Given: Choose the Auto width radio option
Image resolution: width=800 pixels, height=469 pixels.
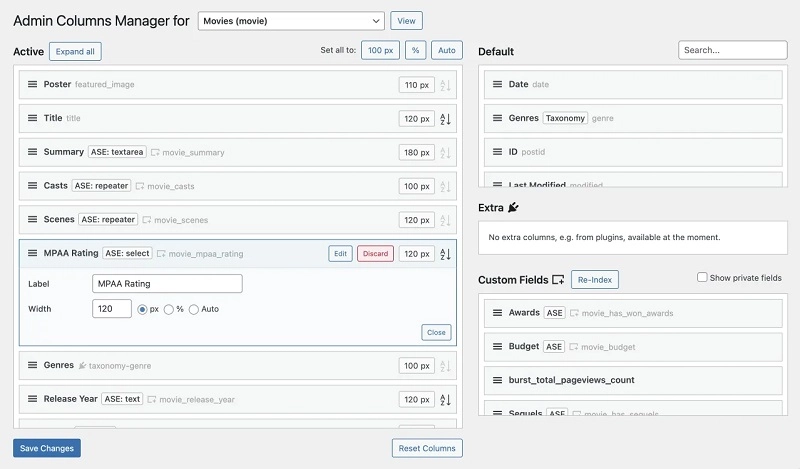Looking at the screenshot, I should pos(194,310).
